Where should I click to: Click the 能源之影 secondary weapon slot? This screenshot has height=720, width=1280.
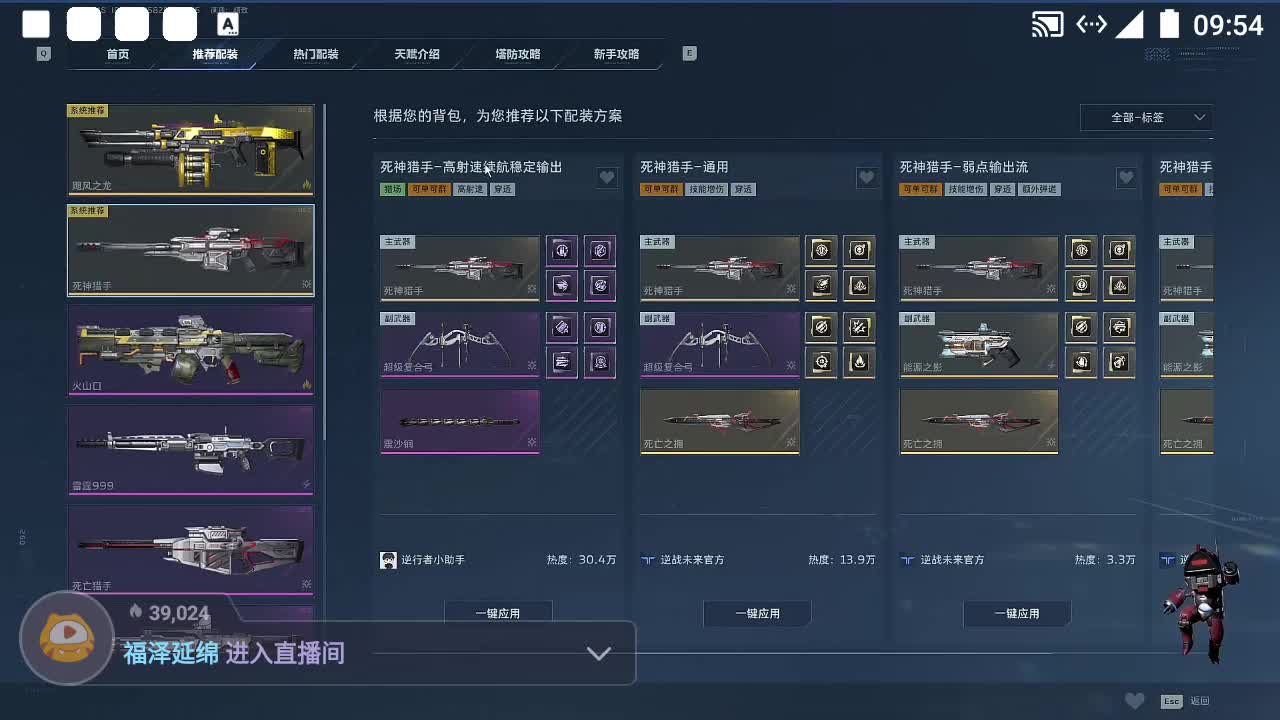(979, 345)
